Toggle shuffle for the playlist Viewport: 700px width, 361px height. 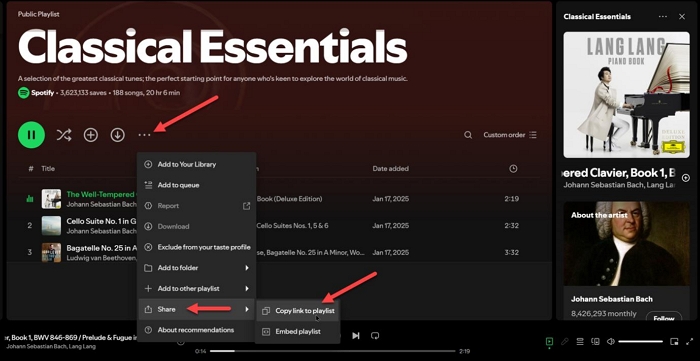point(64,135)
